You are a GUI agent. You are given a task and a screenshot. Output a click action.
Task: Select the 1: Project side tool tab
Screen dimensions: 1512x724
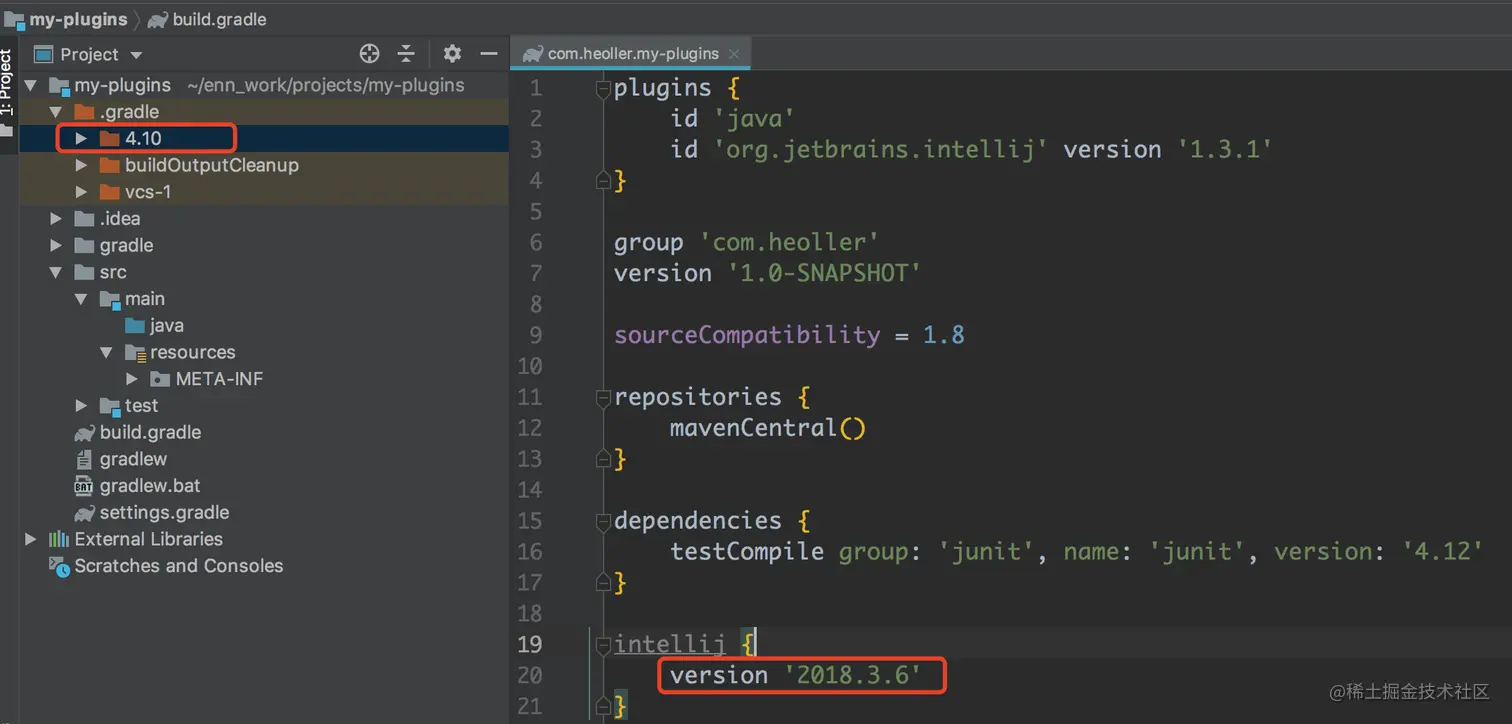(7, 82)
